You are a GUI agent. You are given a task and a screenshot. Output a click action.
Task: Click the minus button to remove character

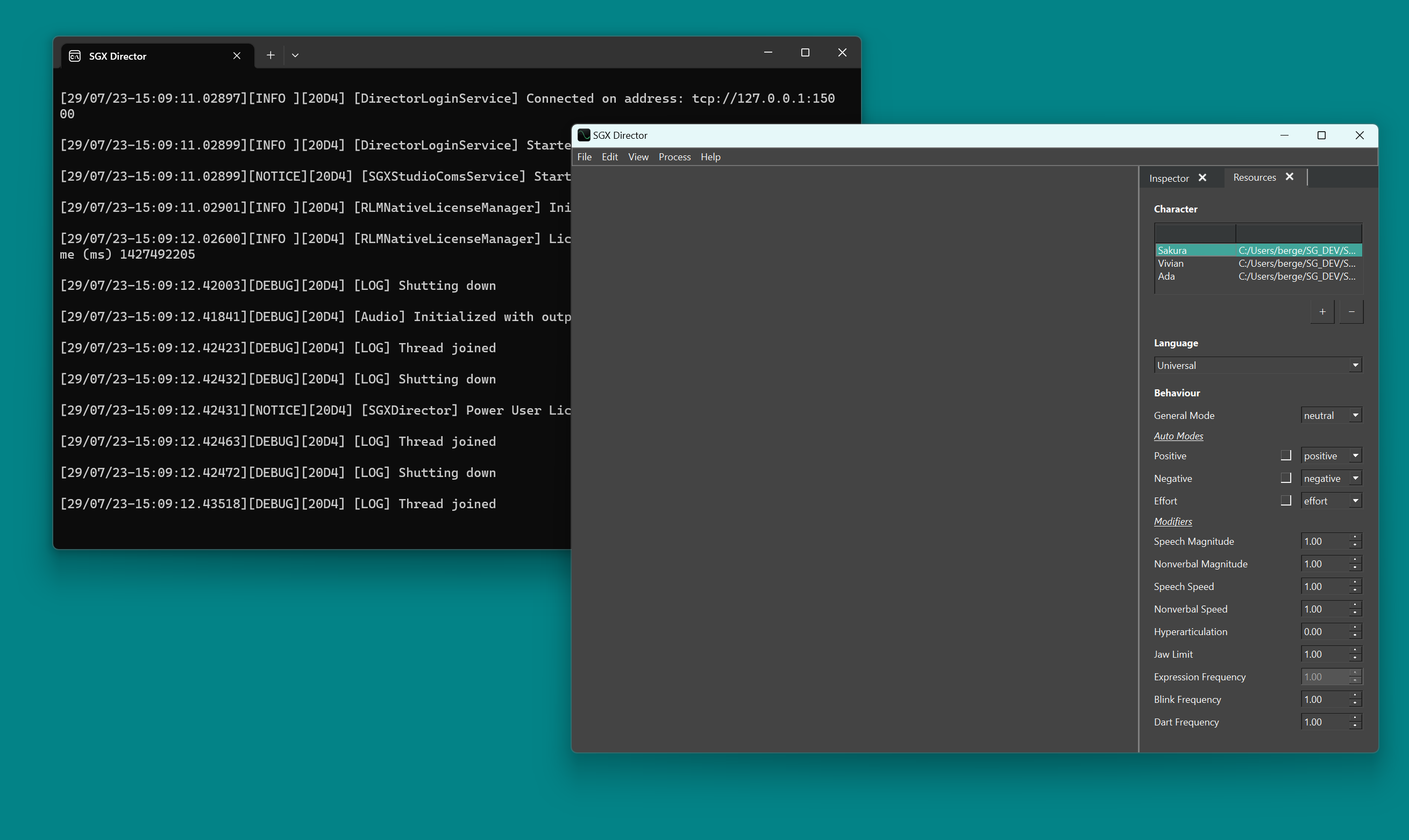point(1351,312)
